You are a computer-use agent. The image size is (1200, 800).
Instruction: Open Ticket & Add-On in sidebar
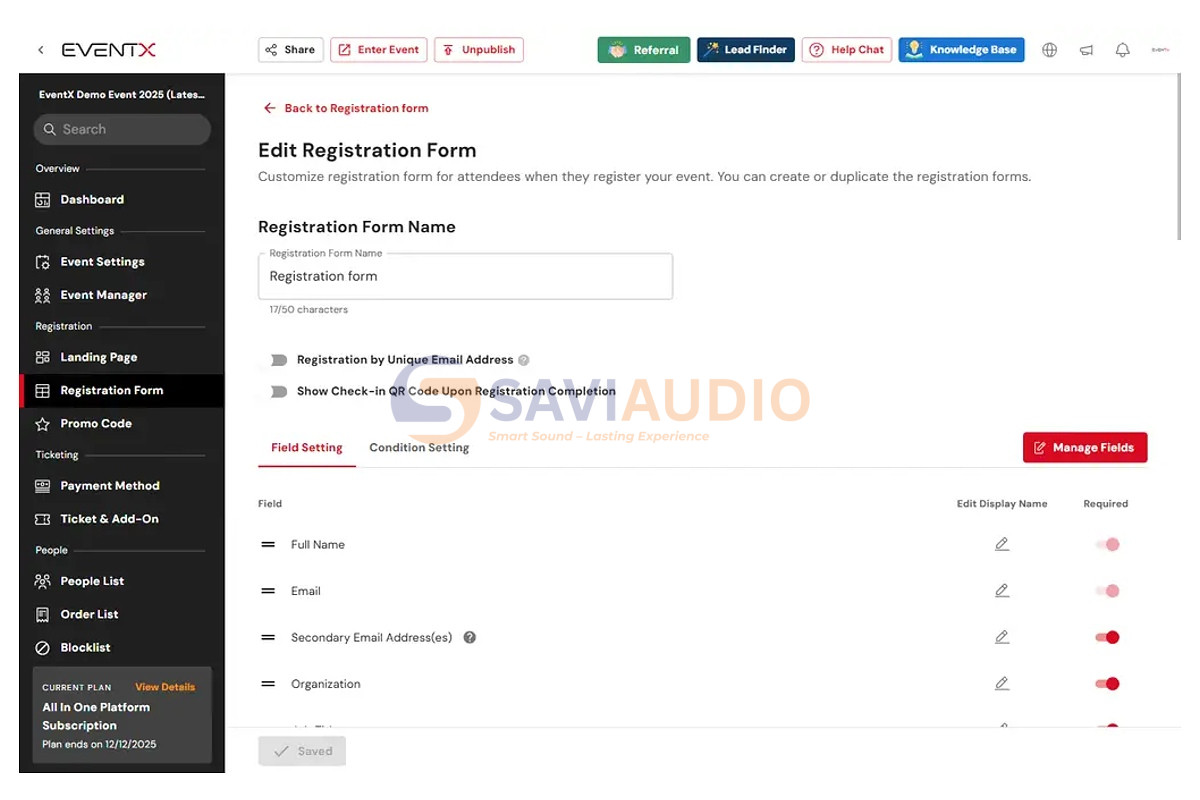(x=122, y=519)
